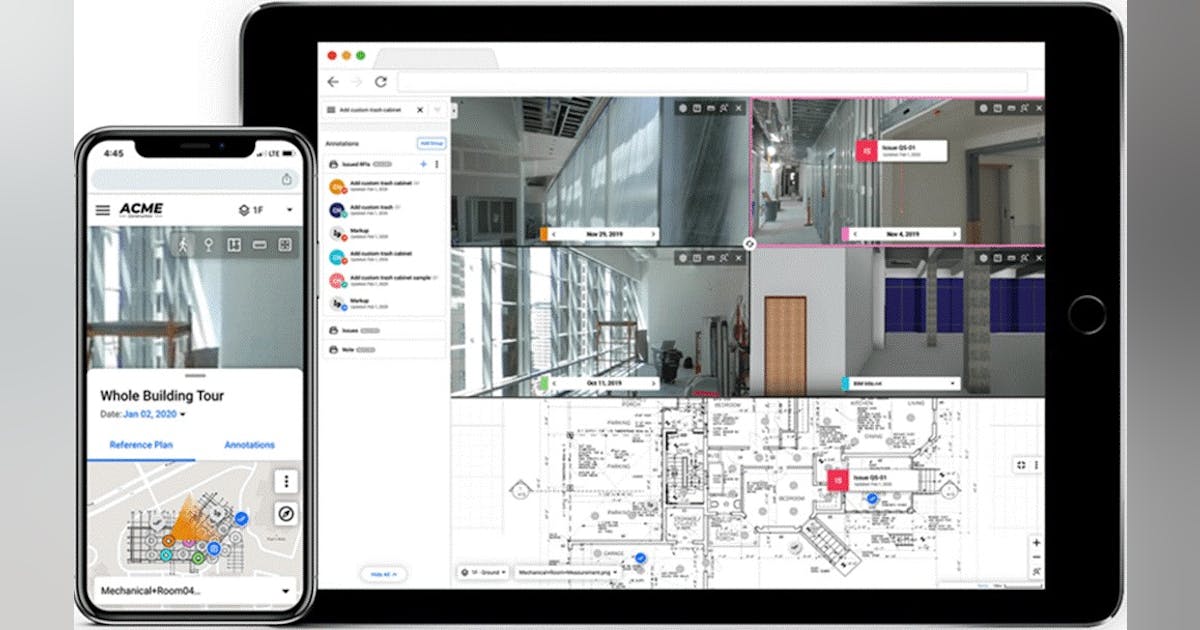Tap the compass icon on the phone map
The image size is (1200, 630).
[288, 514]
